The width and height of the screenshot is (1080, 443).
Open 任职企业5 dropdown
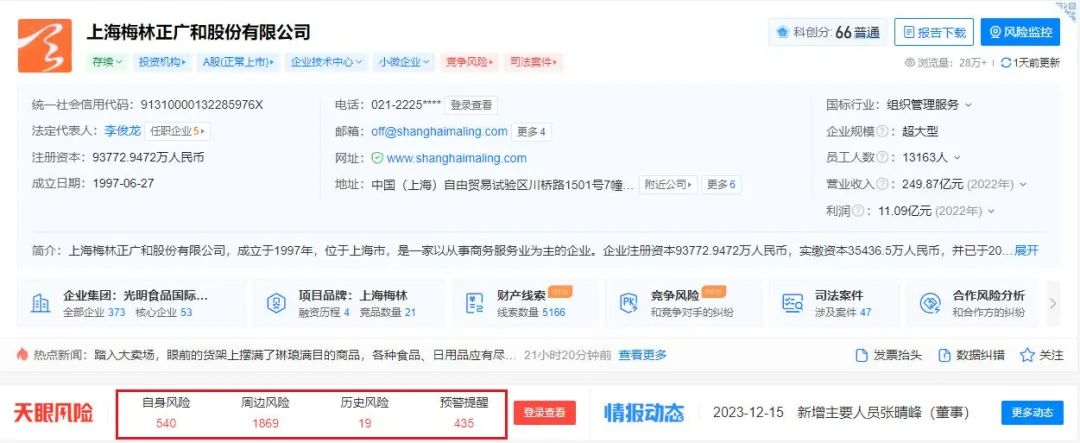pyautogui.click(x=177, y=131)
